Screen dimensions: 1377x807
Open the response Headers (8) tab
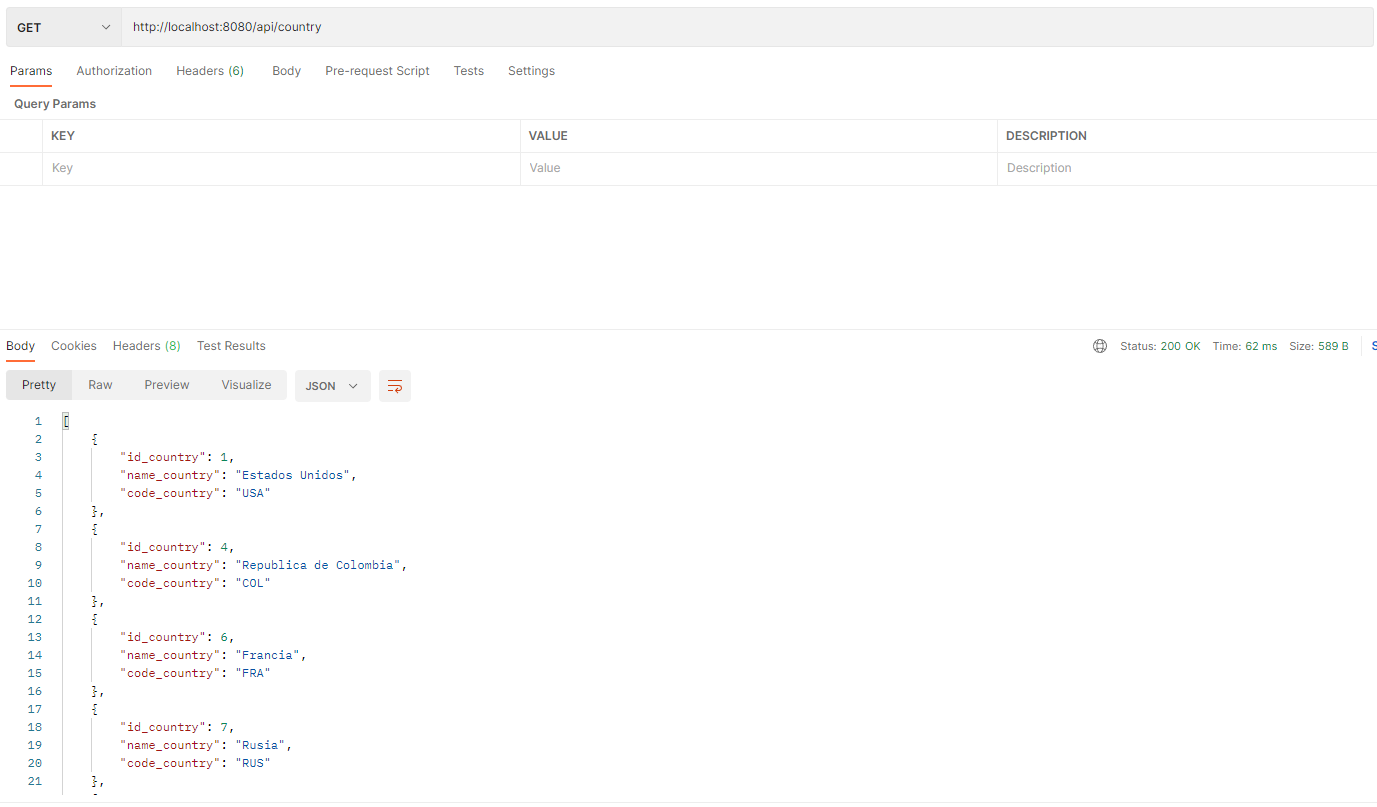click(x=146, y=345)
